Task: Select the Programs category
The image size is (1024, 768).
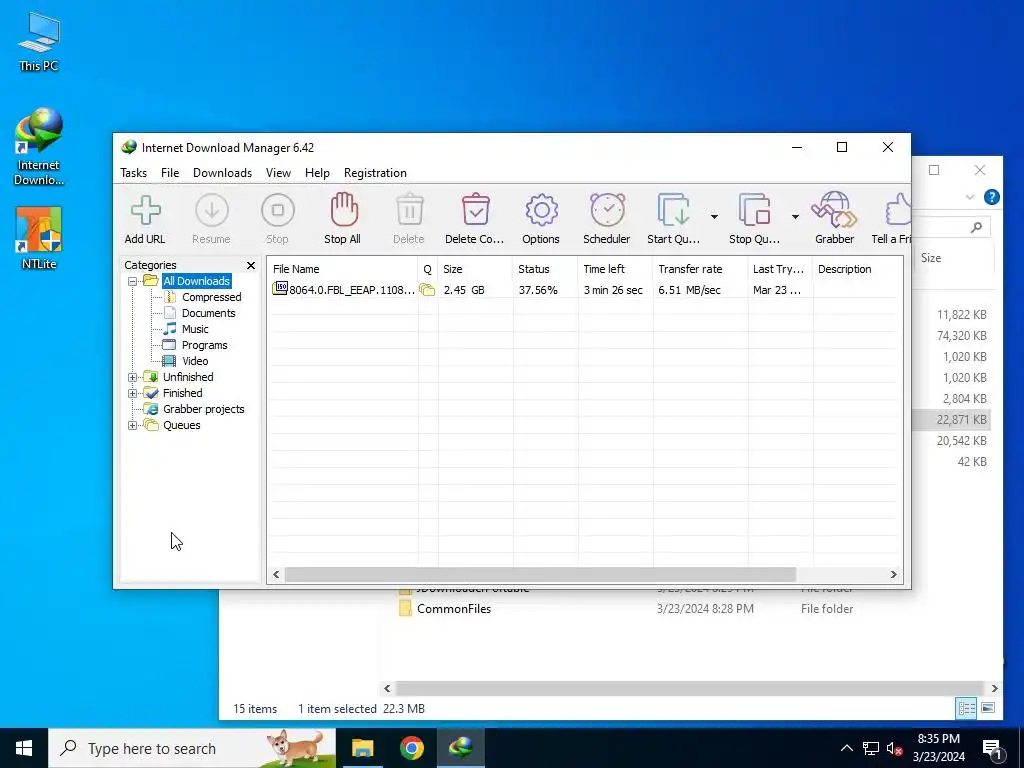Action: (204, 345)
